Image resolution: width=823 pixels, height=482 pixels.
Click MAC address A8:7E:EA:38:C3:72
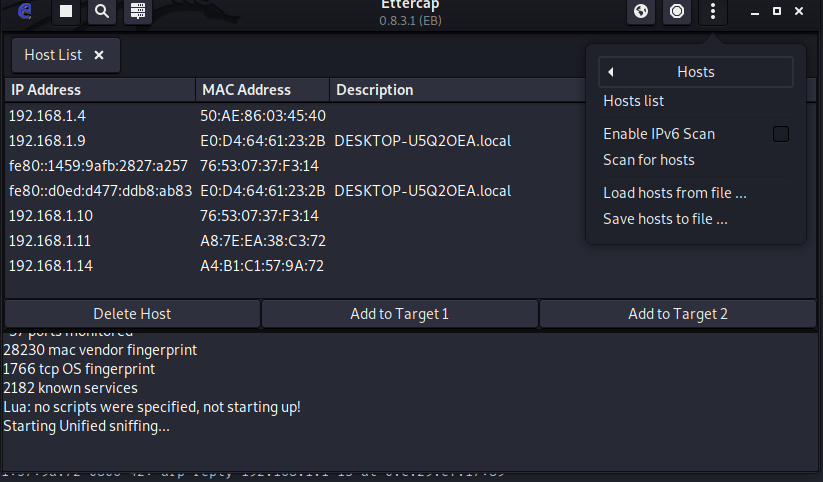click(x=263, y=241)
